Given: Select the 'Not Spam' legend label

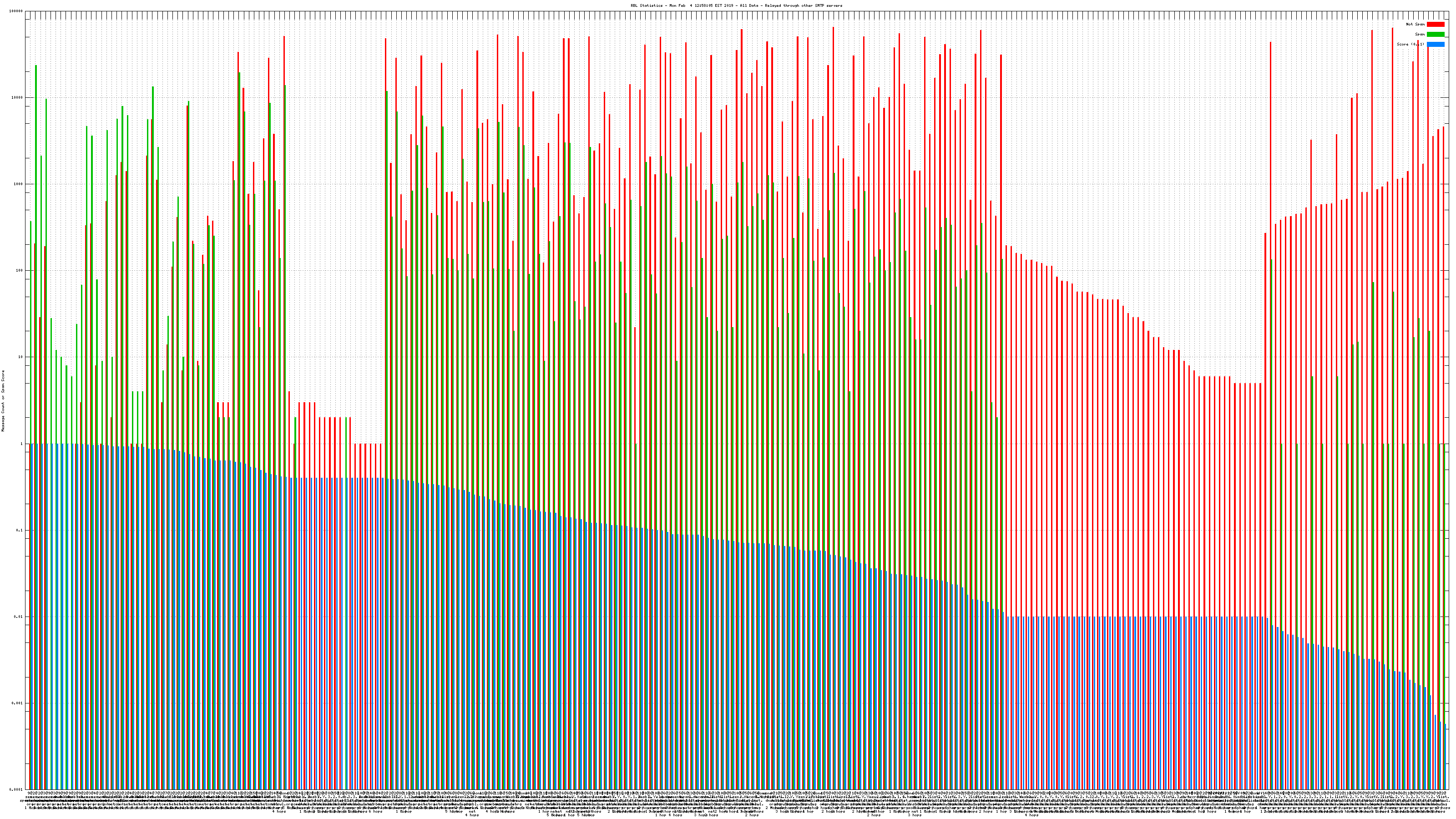Looking at the screenshot, I should coord(1416,24).
